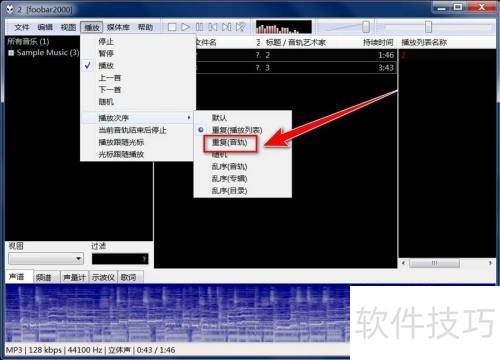This screenshot has width=500, height=360.
Task: Click the Pause toolbar button
Action: coord(199,27)
